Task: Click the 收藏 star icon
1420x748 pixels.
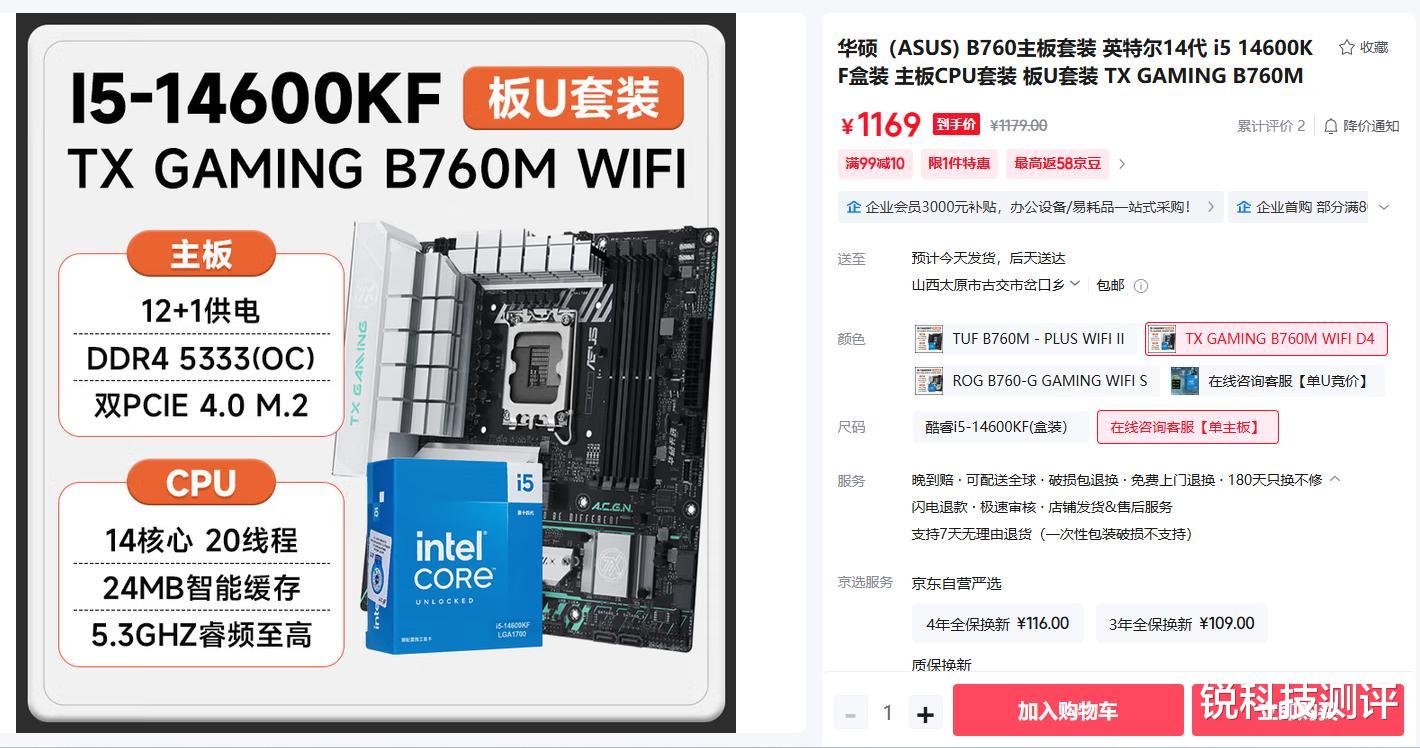Action: pyautogui.click(x=1347, y=47)
